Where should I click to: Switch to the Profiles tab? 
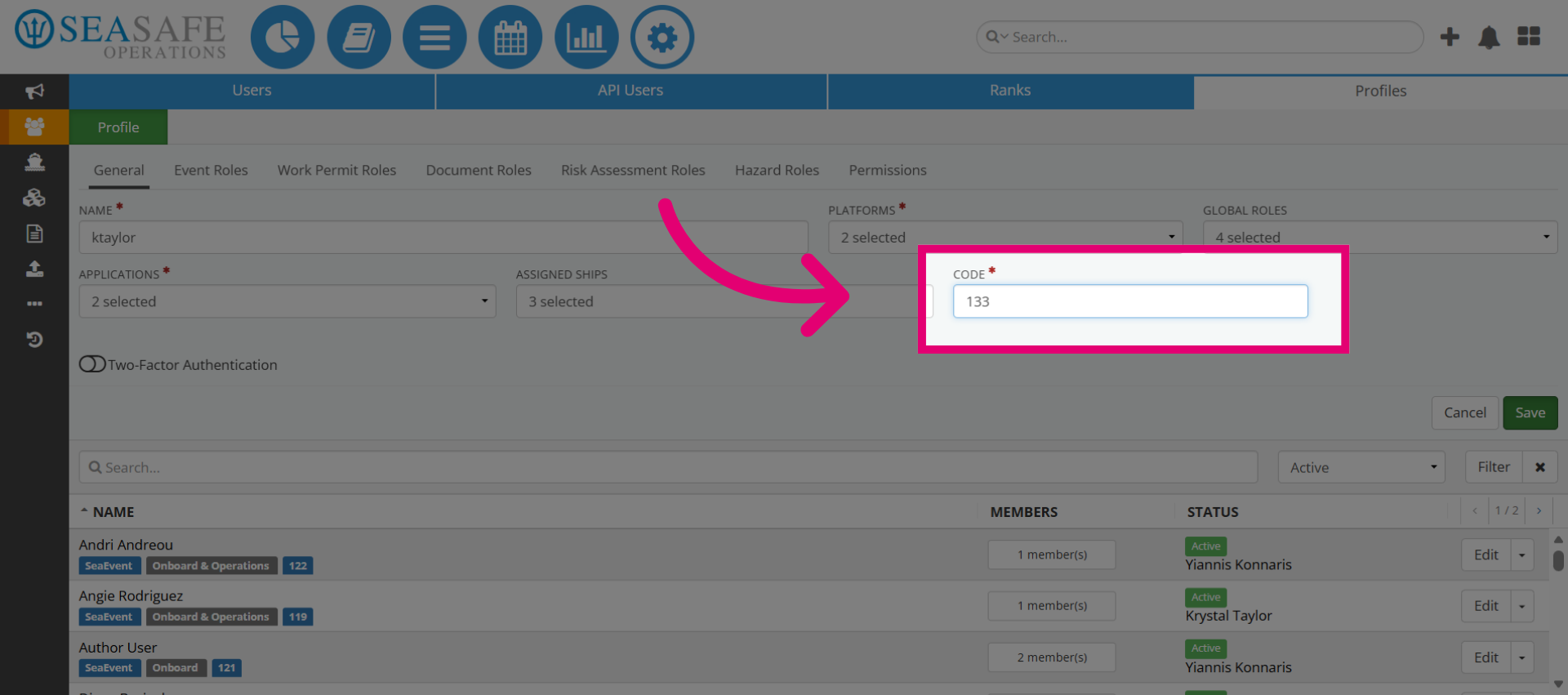pos(1381,91)
